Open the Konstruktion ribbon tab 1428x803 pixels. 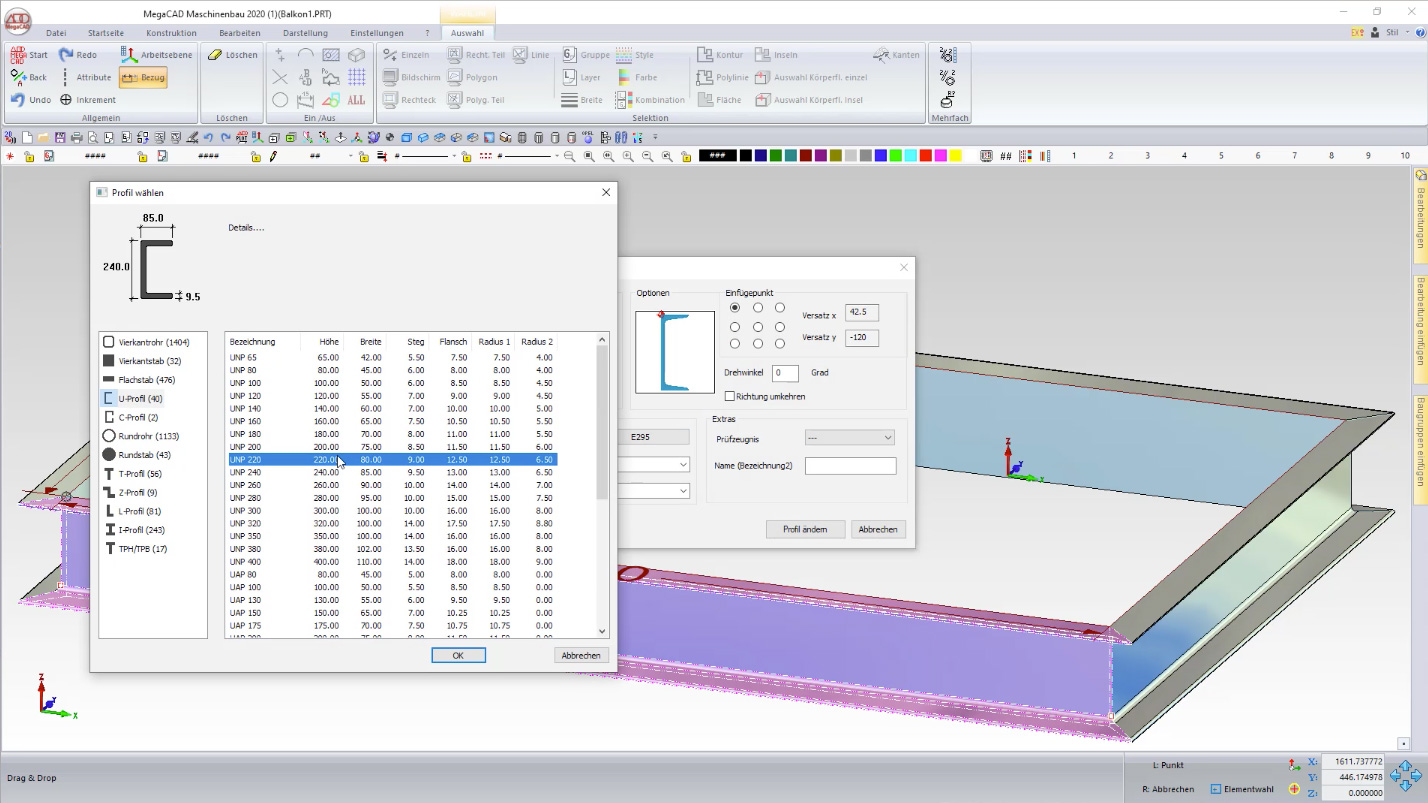pos(171,33)
